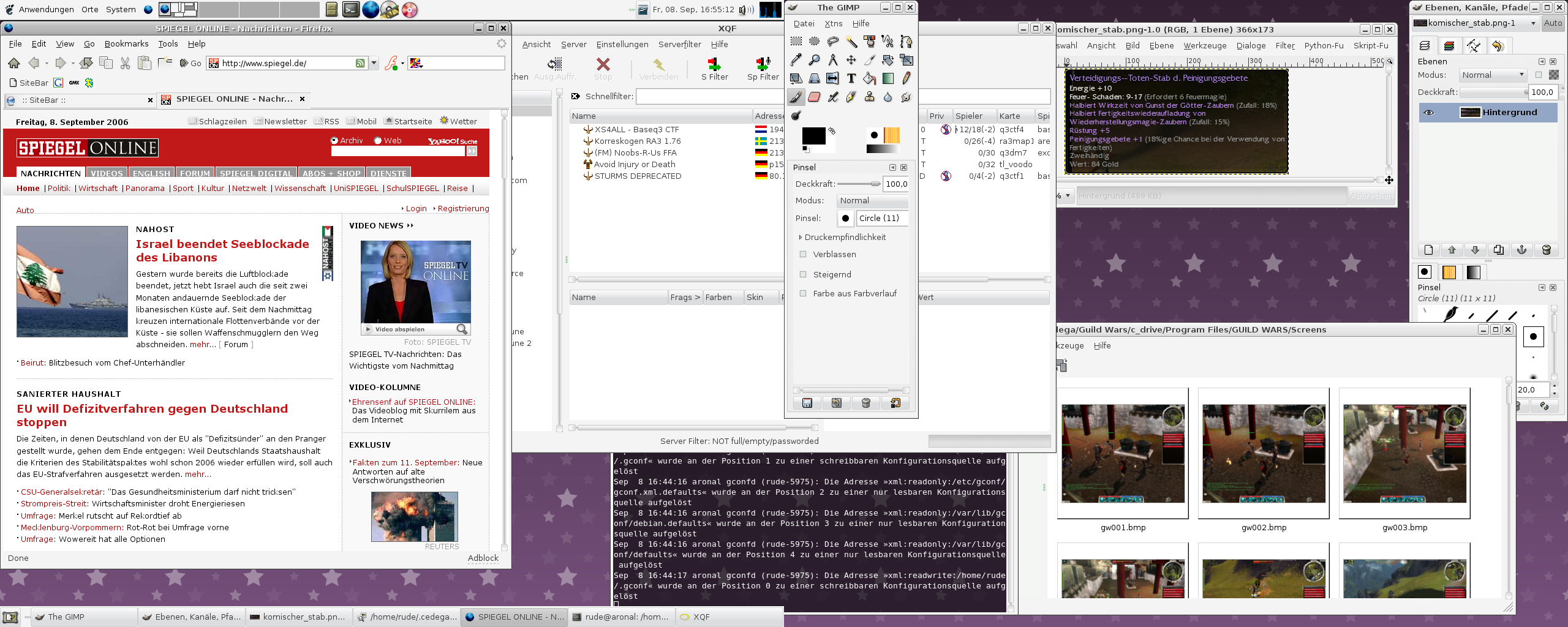
Task: Toggle visibility of the Hintergrund layer
Action: coord(1430,112)
